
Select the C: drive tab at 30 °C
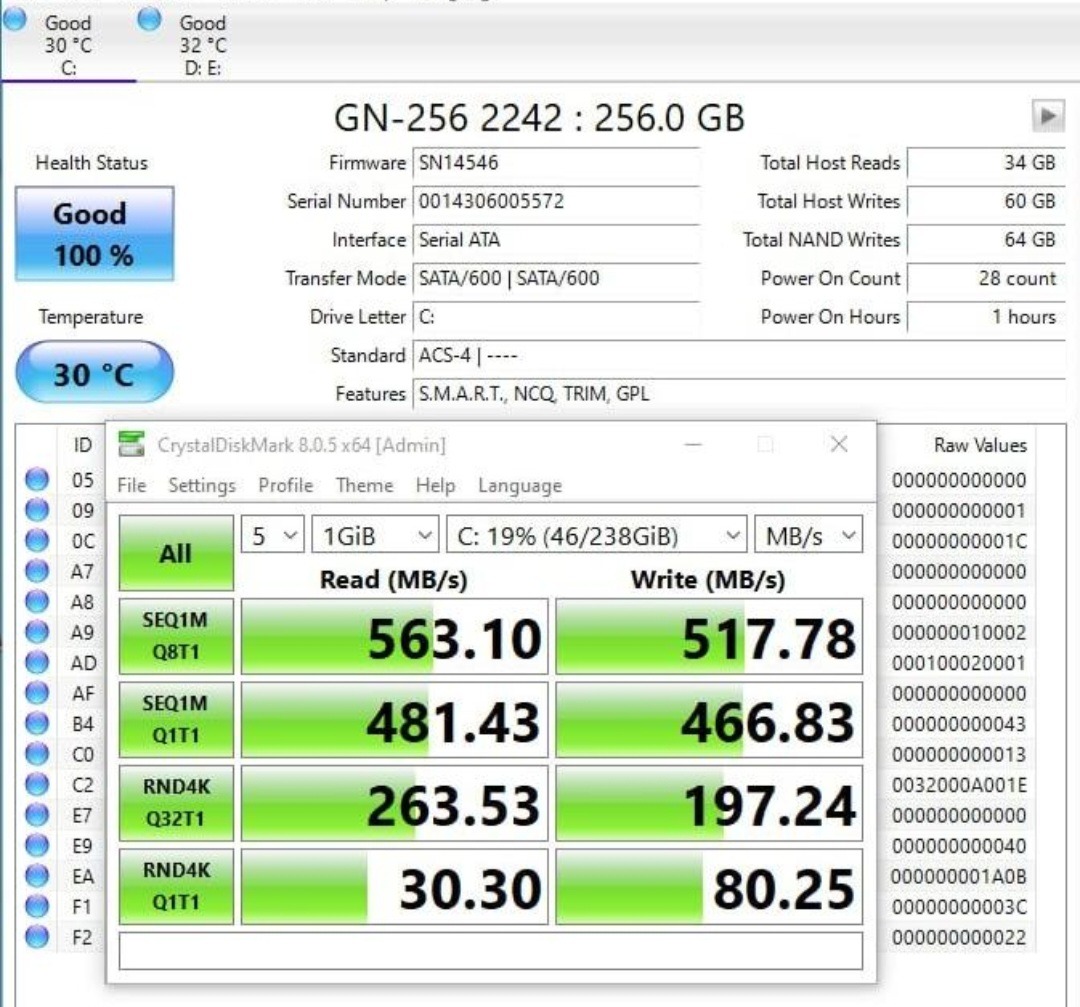coord(68,43)
